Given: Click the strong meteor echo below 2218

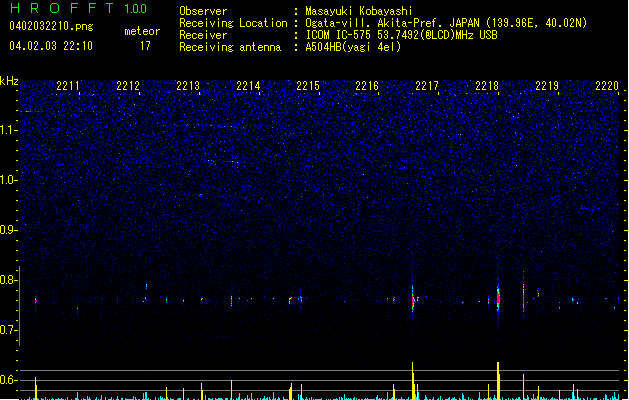Looking at the screenshot, I should tap(498, 298).
